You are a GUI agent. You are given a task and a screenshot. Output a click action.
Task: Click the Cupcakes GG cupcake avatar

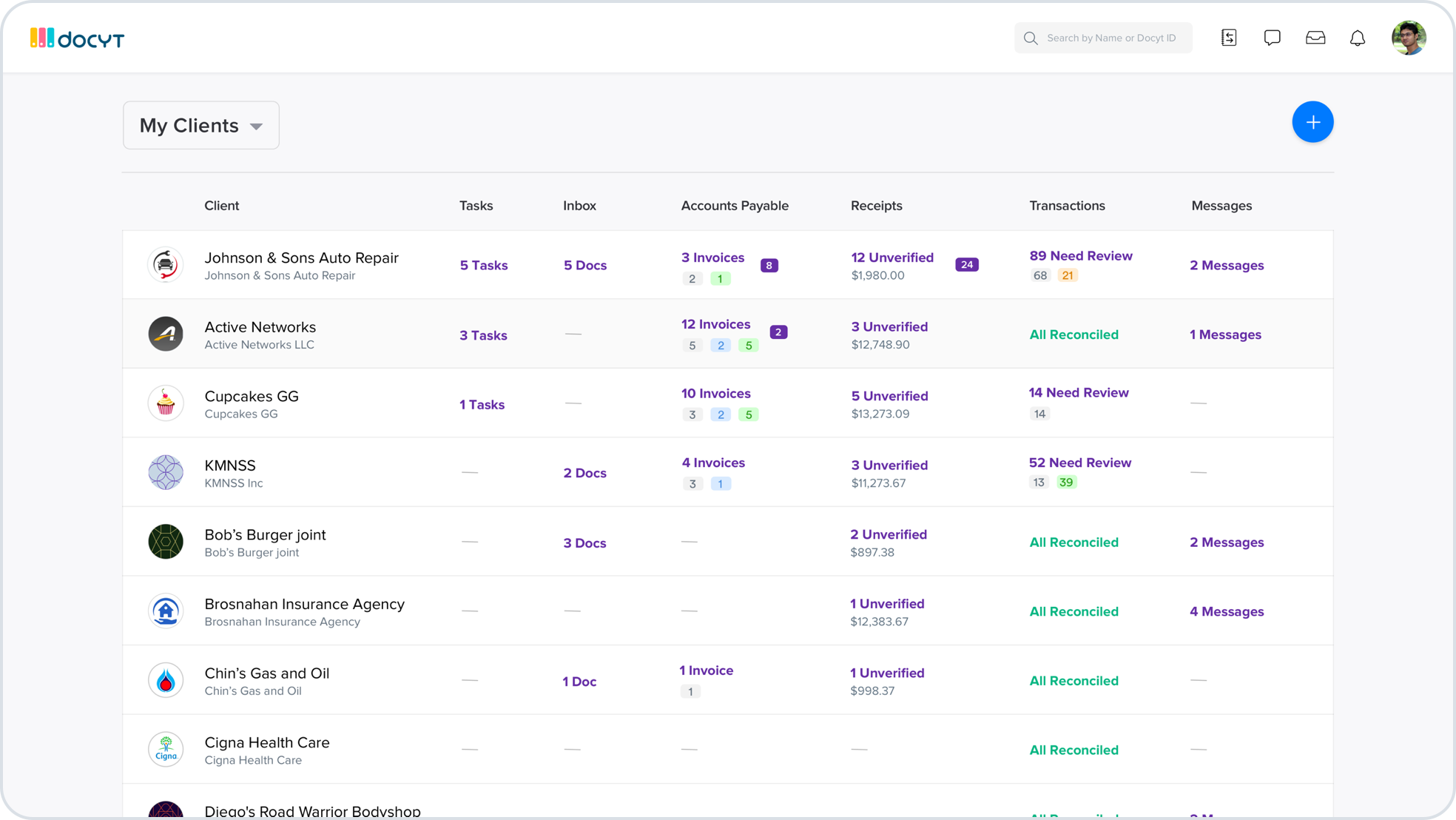tap(166, 403)
